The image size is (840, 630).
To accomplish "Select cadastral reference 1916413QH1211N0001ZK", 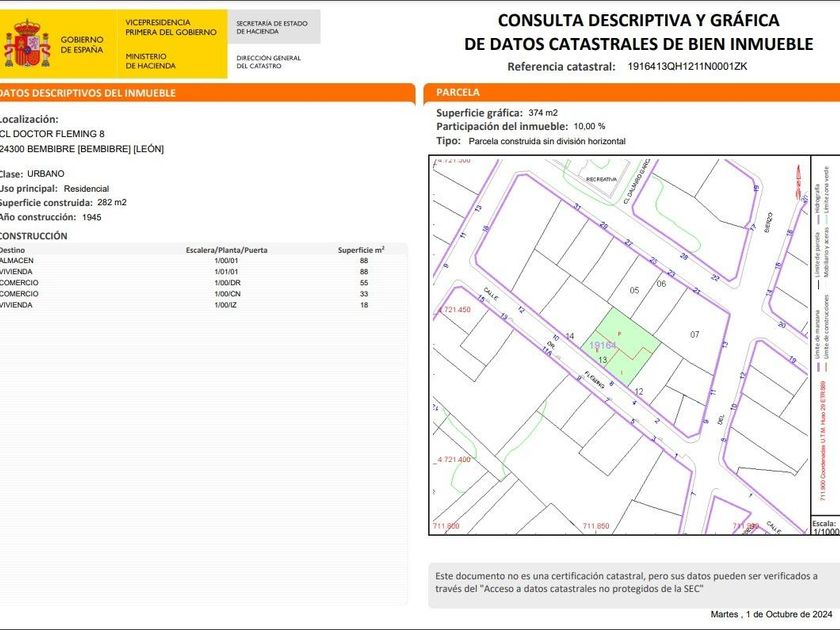I will (x=687, y=66).
